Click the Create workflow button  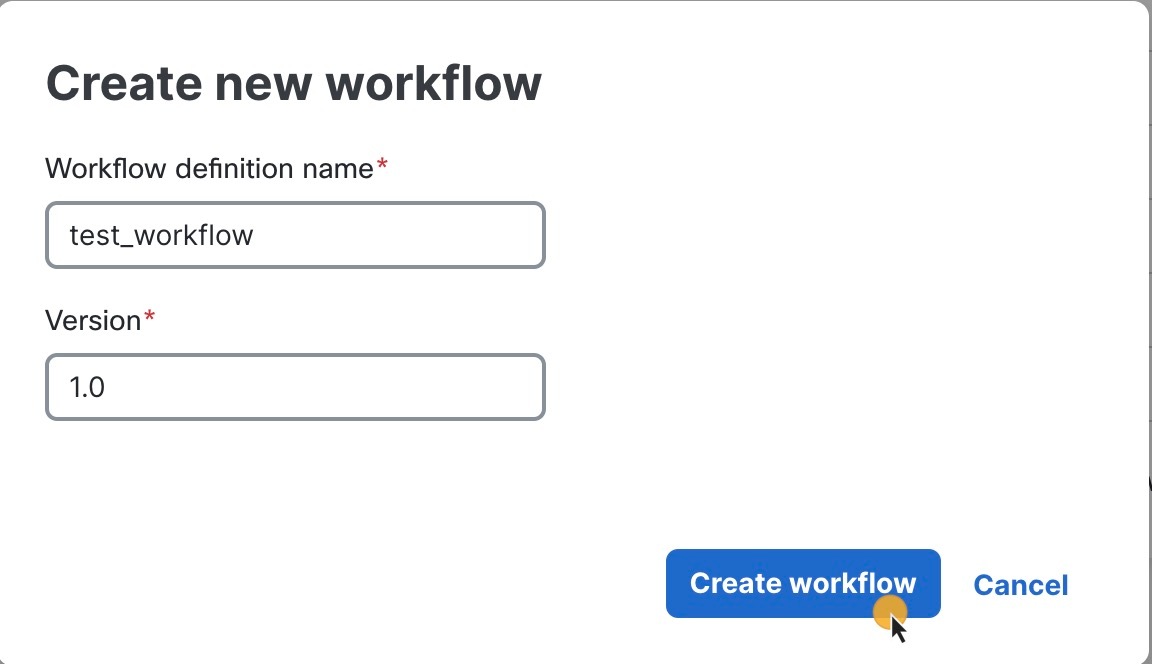tap(803, 583)
